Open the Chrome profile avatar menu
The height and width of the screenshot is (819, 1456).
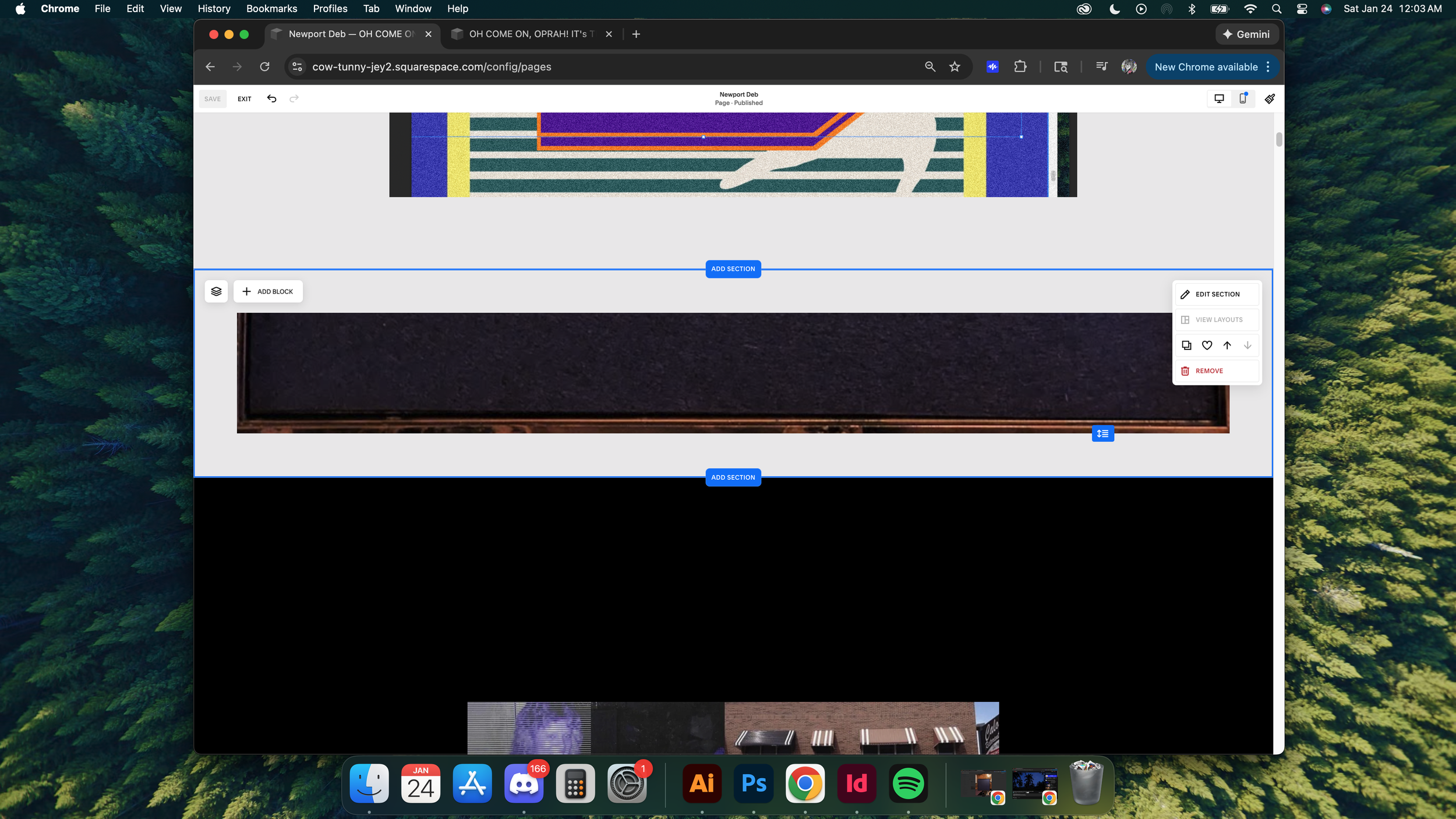click(1129, 67)
